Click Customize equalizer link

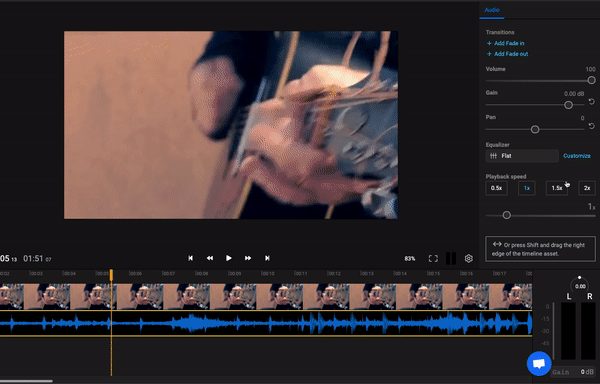click(x=577, y=156)
